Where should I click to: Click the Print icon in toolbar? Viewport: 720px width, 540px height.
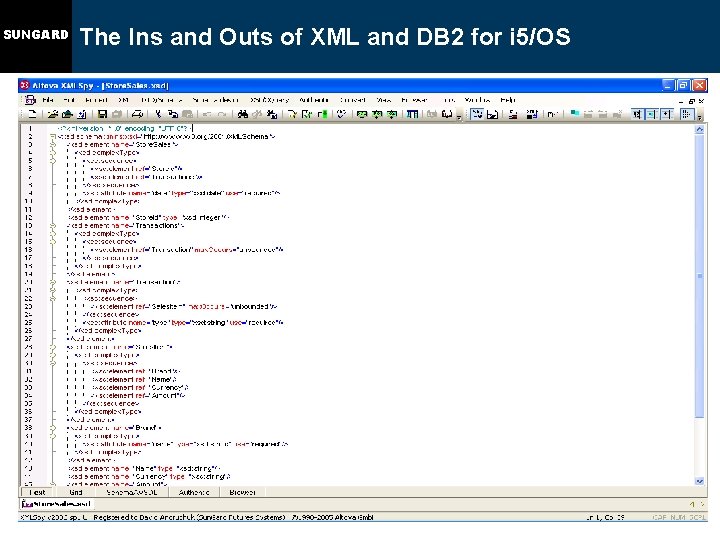[137, 114]
